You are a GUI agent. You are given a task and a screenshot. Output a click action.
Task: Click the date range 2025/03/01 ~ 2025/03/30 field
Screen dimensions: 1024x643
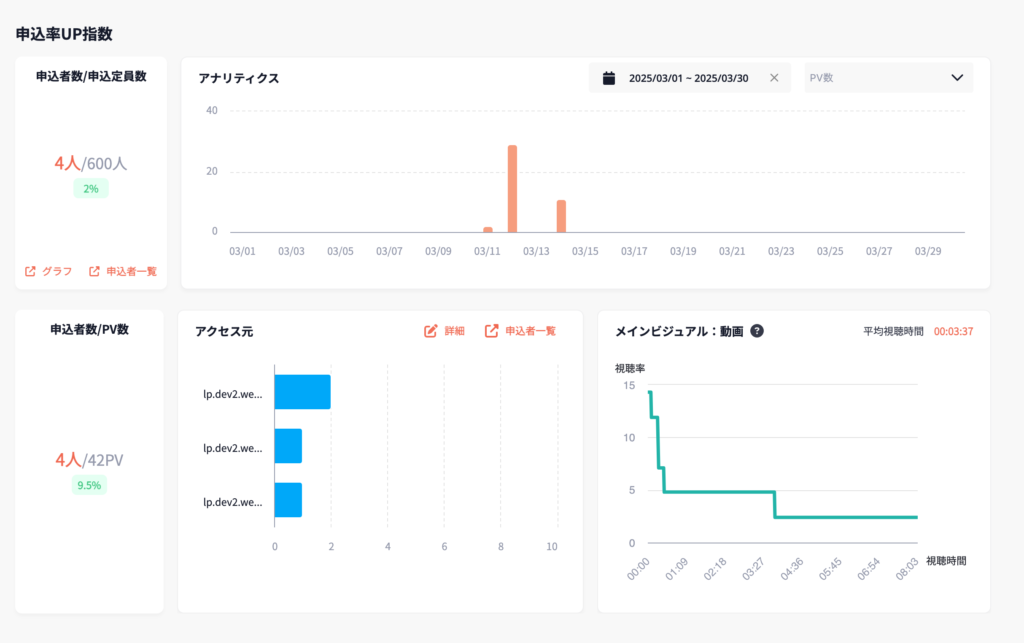[688, 78]
